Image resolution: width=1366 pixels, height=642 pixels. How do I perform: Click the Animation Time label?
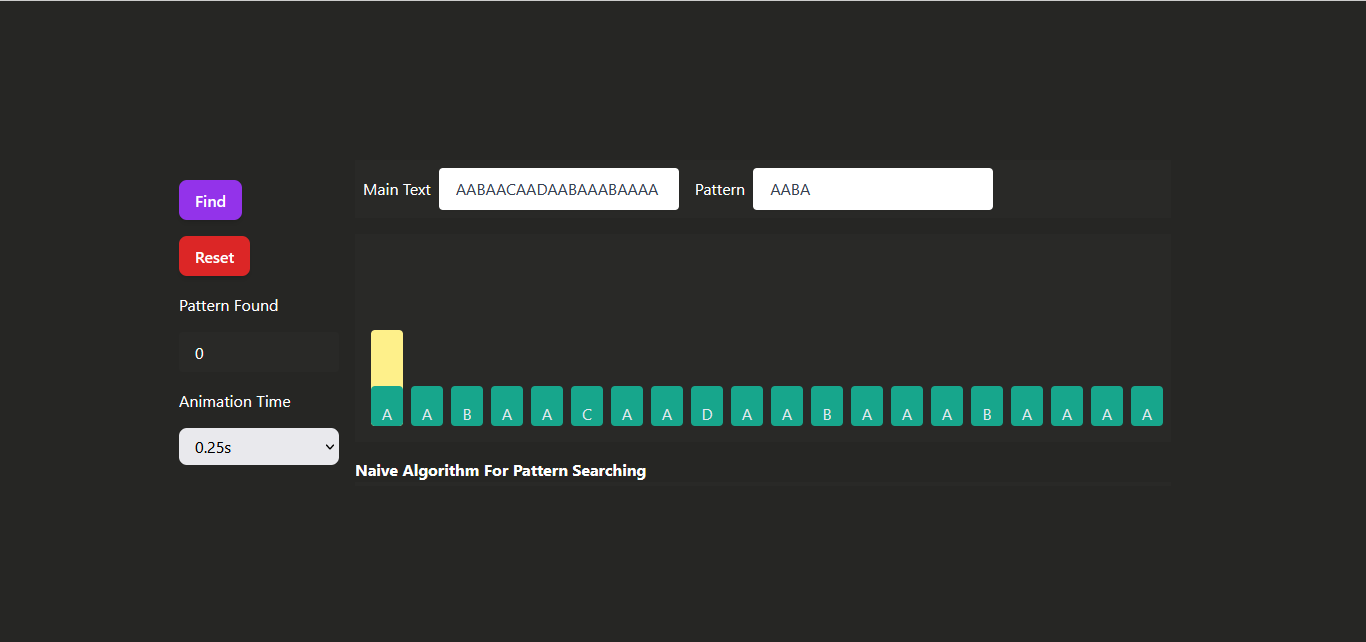coord(235,401)
